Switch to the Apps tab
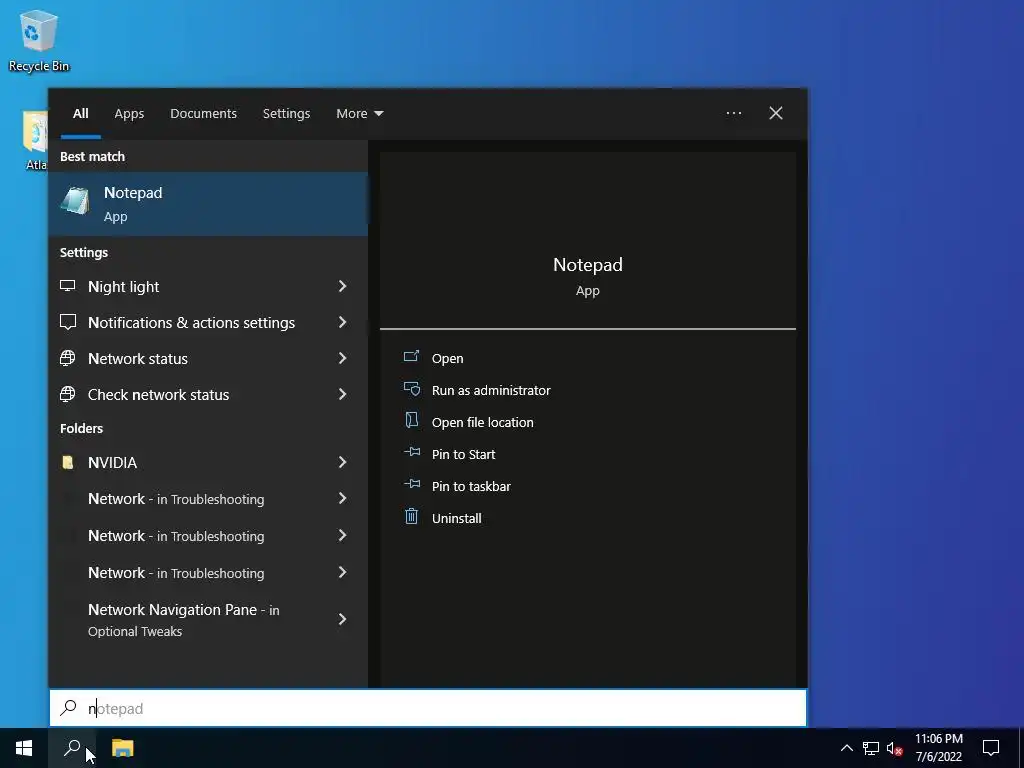 click(129, 114)
